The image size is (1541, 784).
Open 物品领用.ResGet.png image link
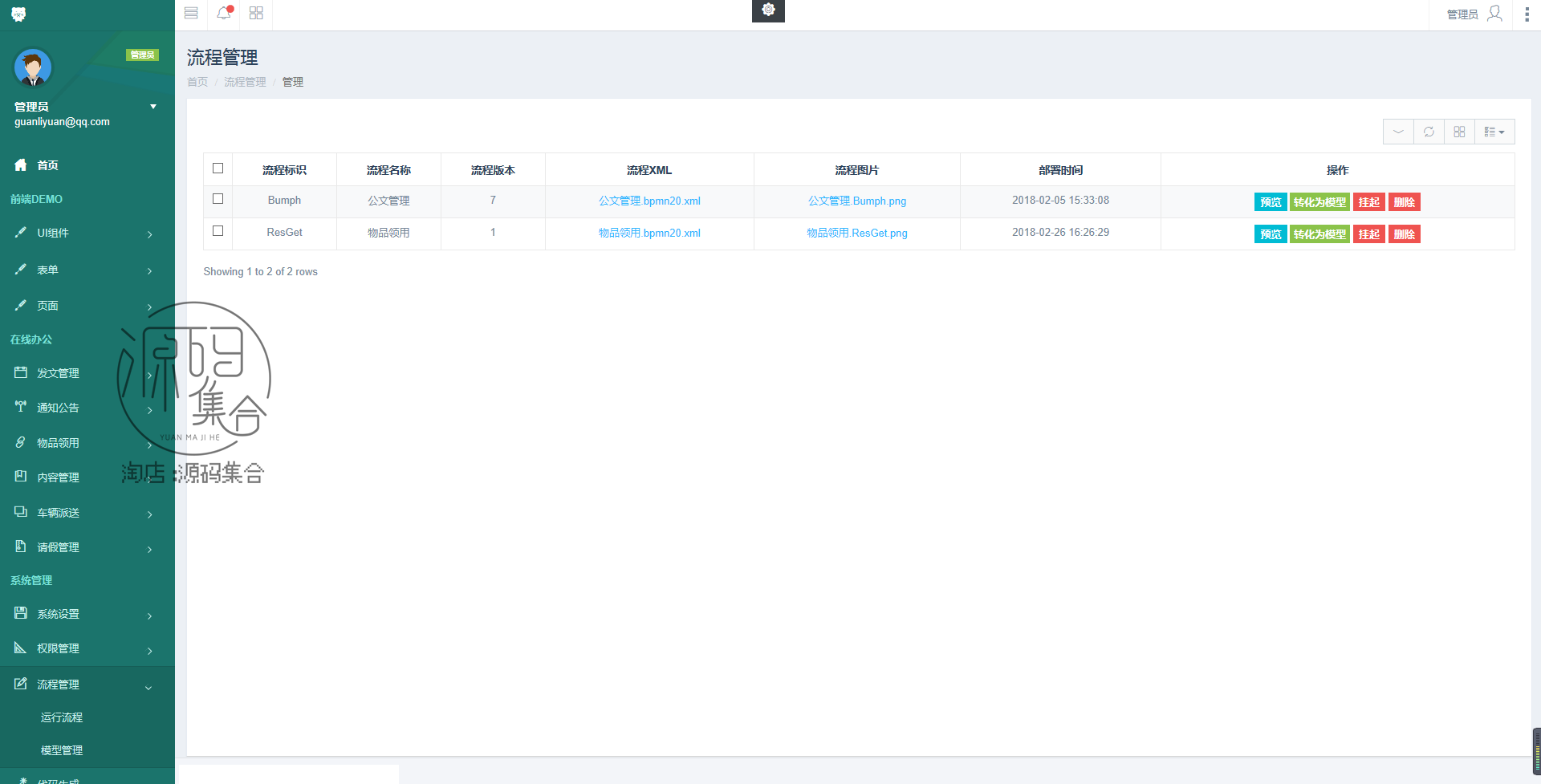(857, 233)
